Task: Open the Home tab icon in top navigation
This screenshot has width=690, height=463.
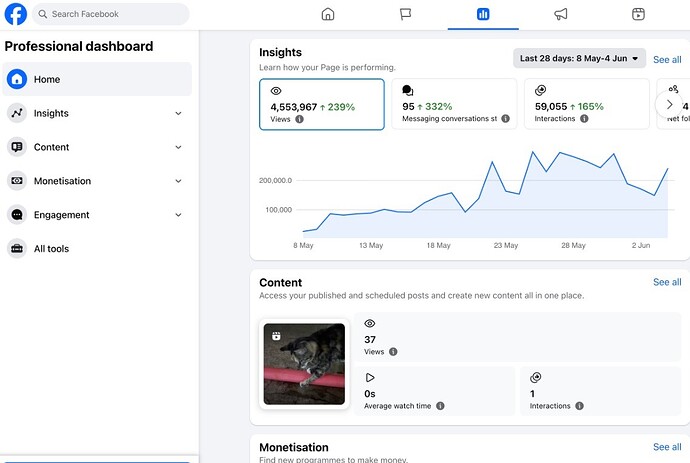Action: 328,14
